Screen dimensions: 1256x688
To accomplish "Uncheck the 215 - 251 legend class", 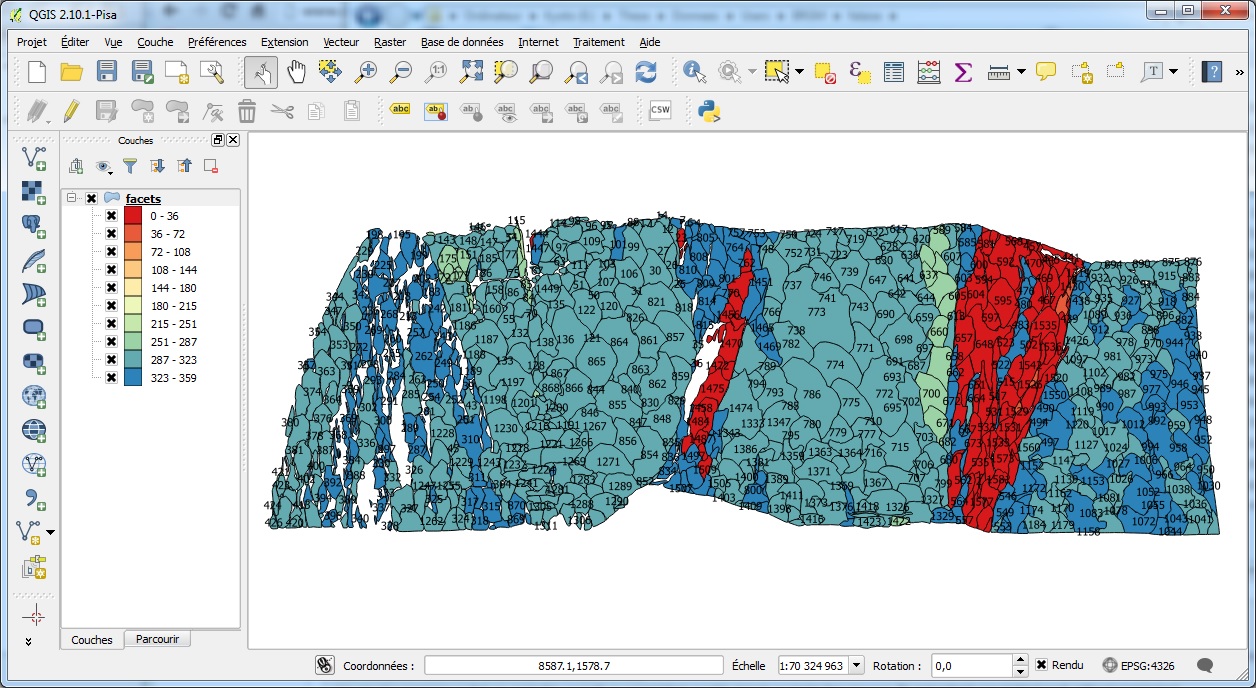I will coord(111,323).
